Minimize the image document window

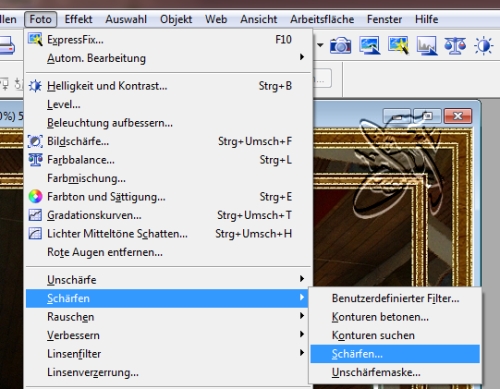click(397, 116)
